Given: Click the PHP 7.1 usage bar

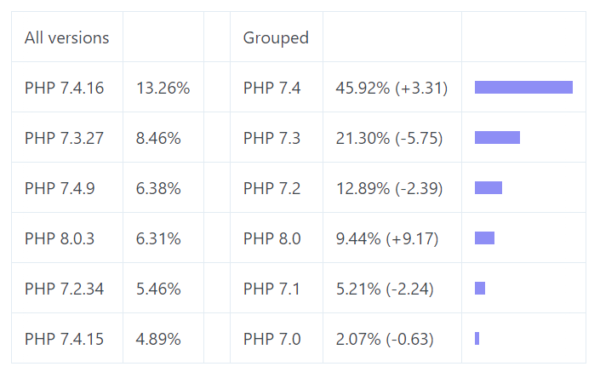Looking at the screenshot, I should (480, 288).
